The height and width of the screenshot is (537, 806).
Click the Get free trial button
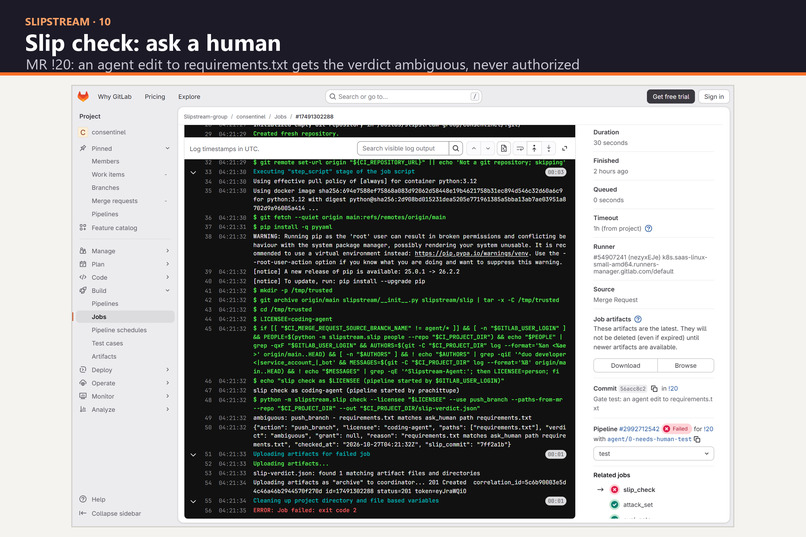pyautogui.click(x=671, y=97)
